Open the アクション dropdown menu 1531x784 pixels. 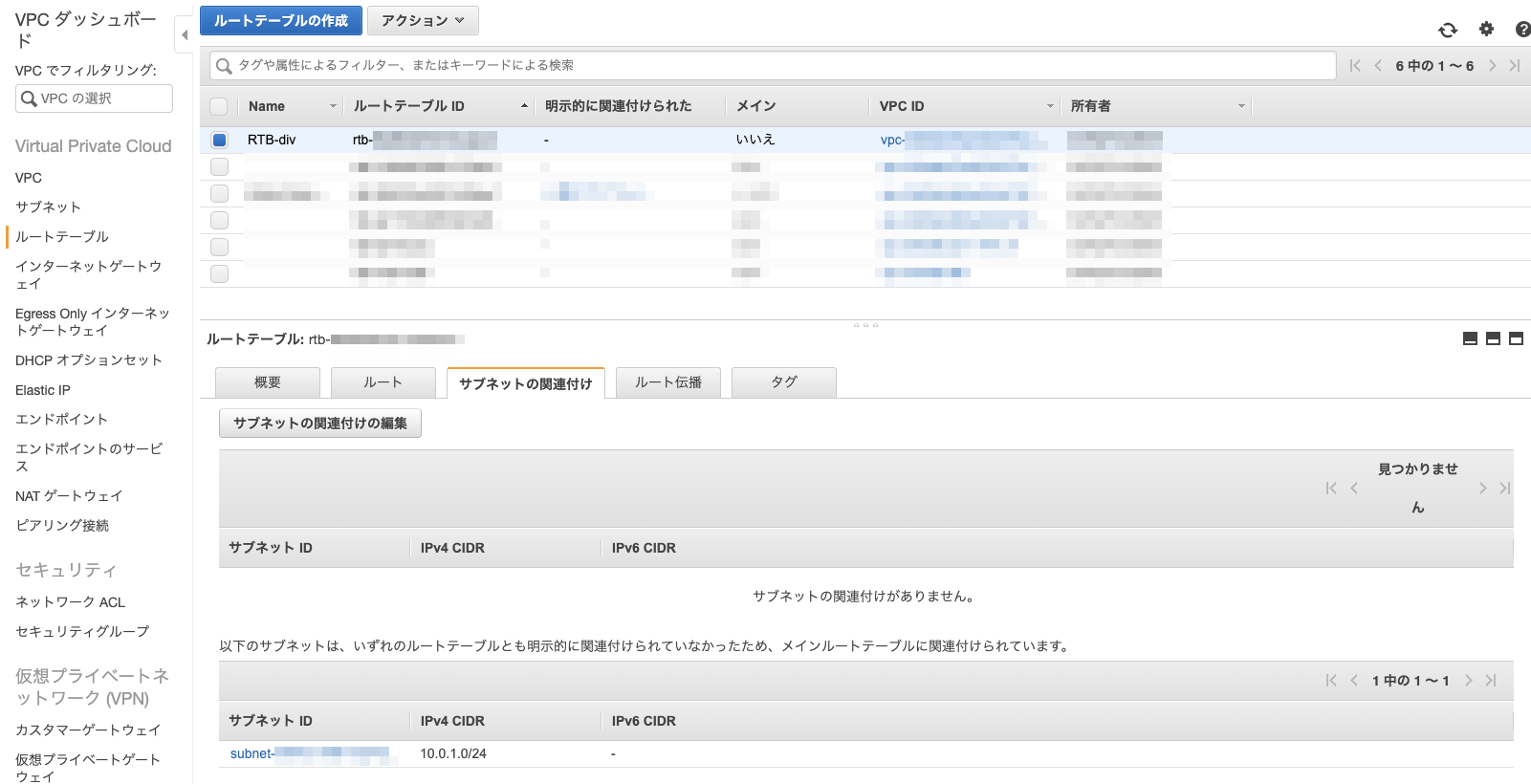coord(423,20)
